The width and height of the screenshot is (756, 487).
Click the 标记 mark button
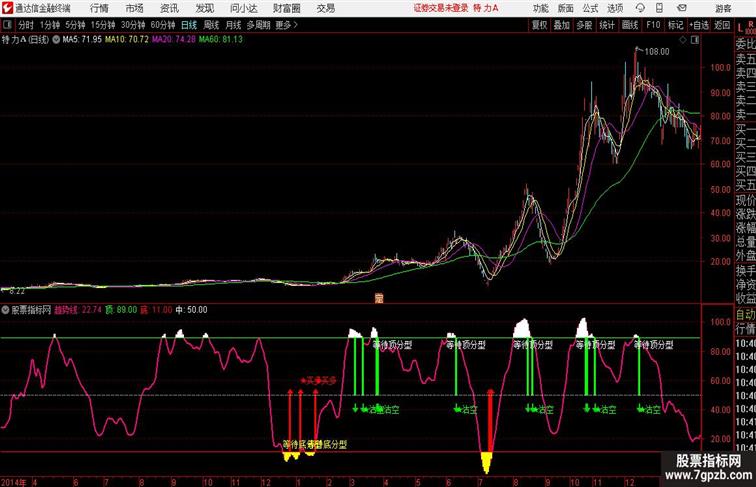[675, 25]
